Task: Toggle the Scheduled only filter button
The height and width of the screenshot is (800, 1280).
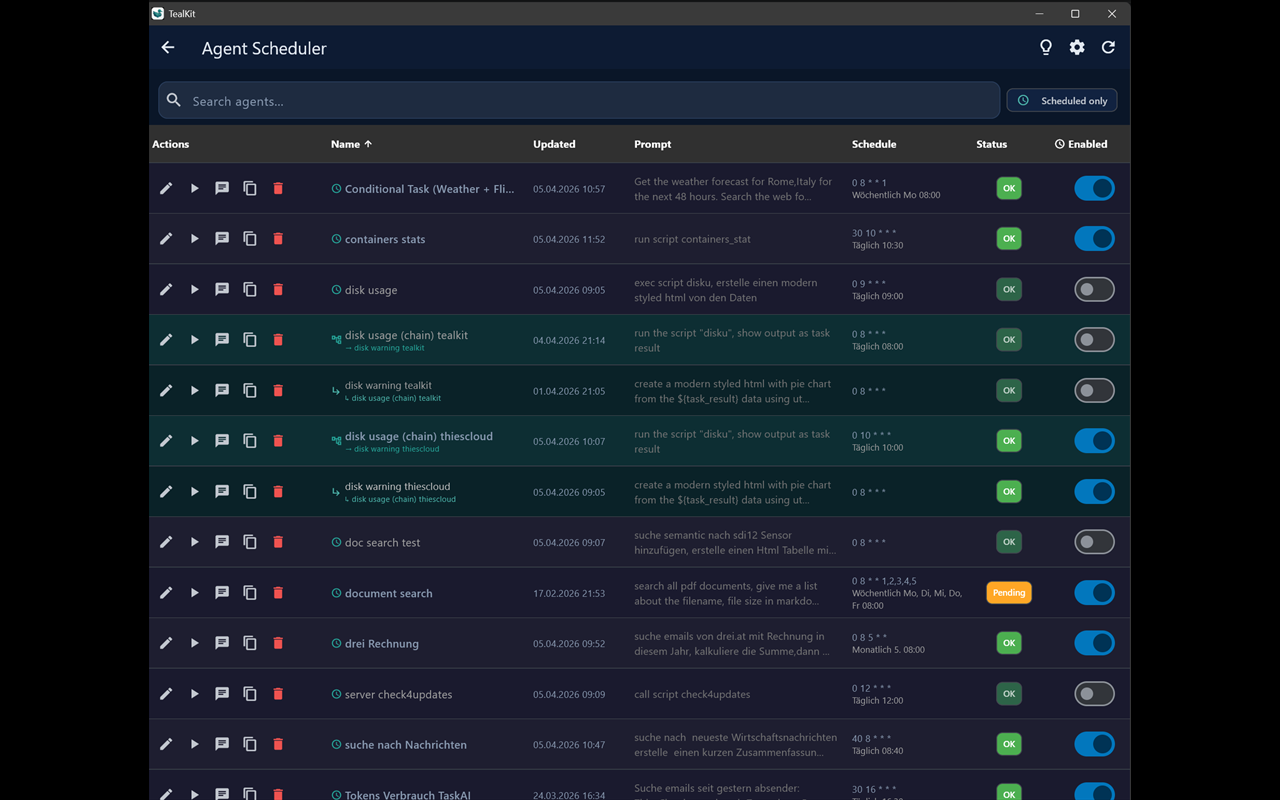Action: point(1062,101)
